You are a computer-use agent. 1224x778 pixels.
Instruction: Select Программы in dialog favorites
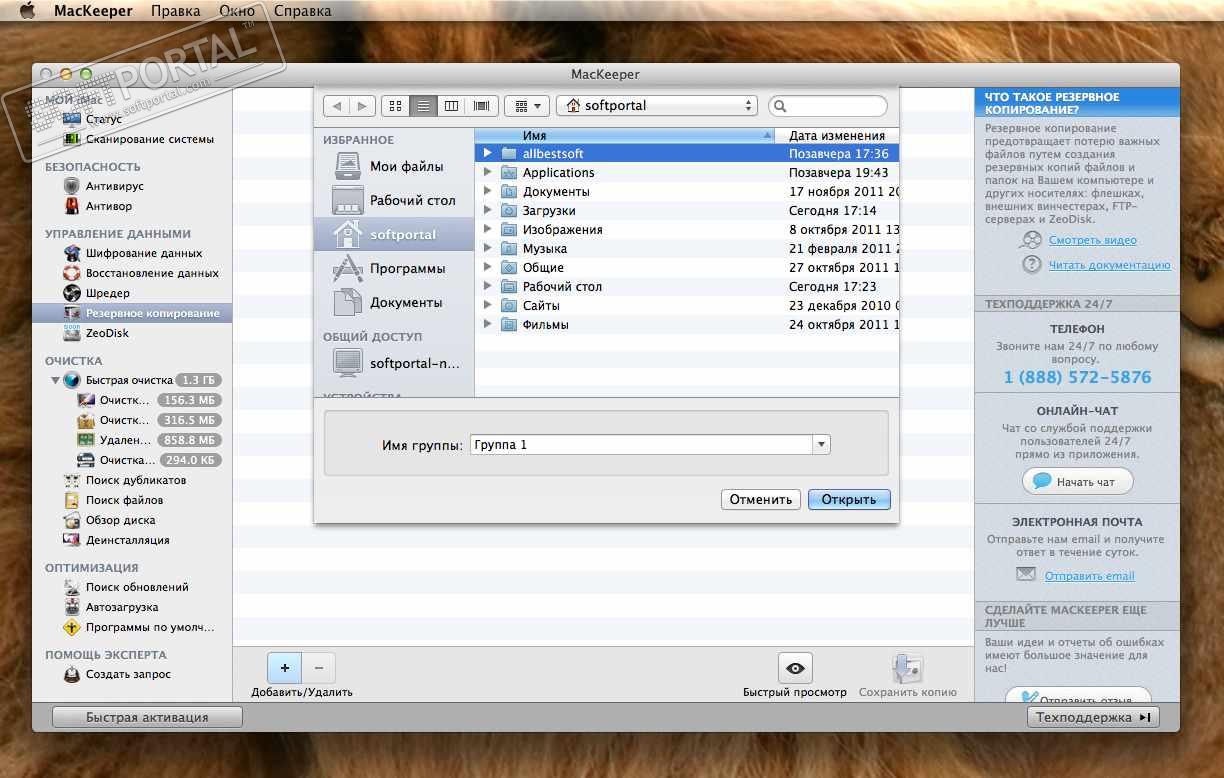[x=394, y=268]
